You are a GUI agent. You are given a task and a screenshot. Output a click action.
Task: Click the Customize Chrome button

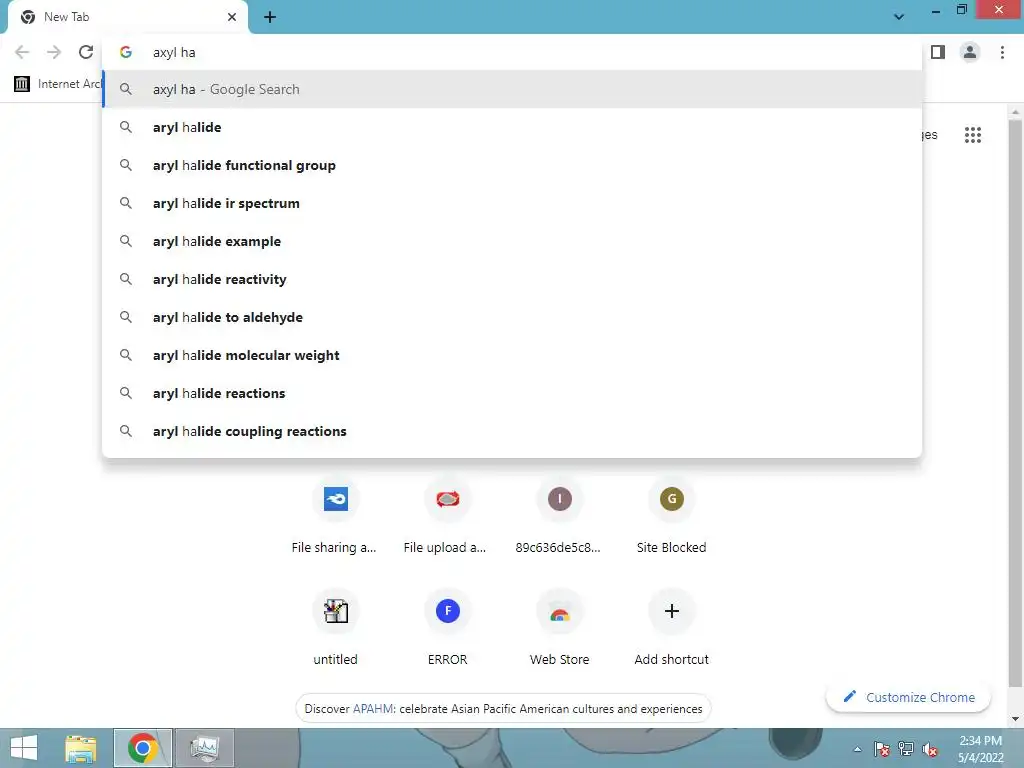(x=908, y=697)
